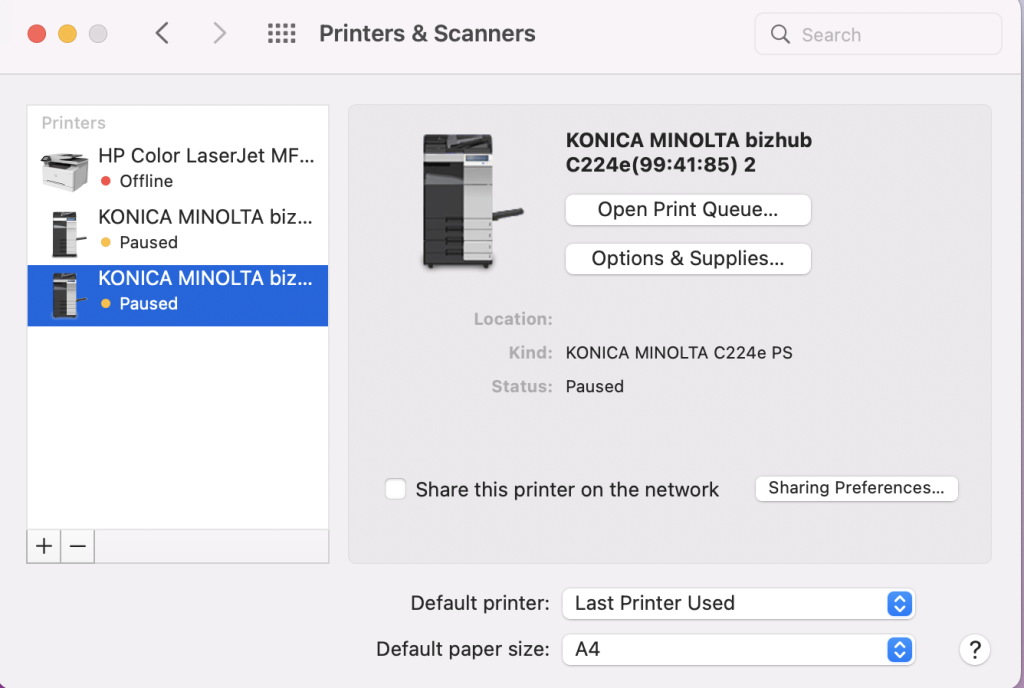Minimize the window with the yellow button
1024x688 pixels.
click(67, 33)
